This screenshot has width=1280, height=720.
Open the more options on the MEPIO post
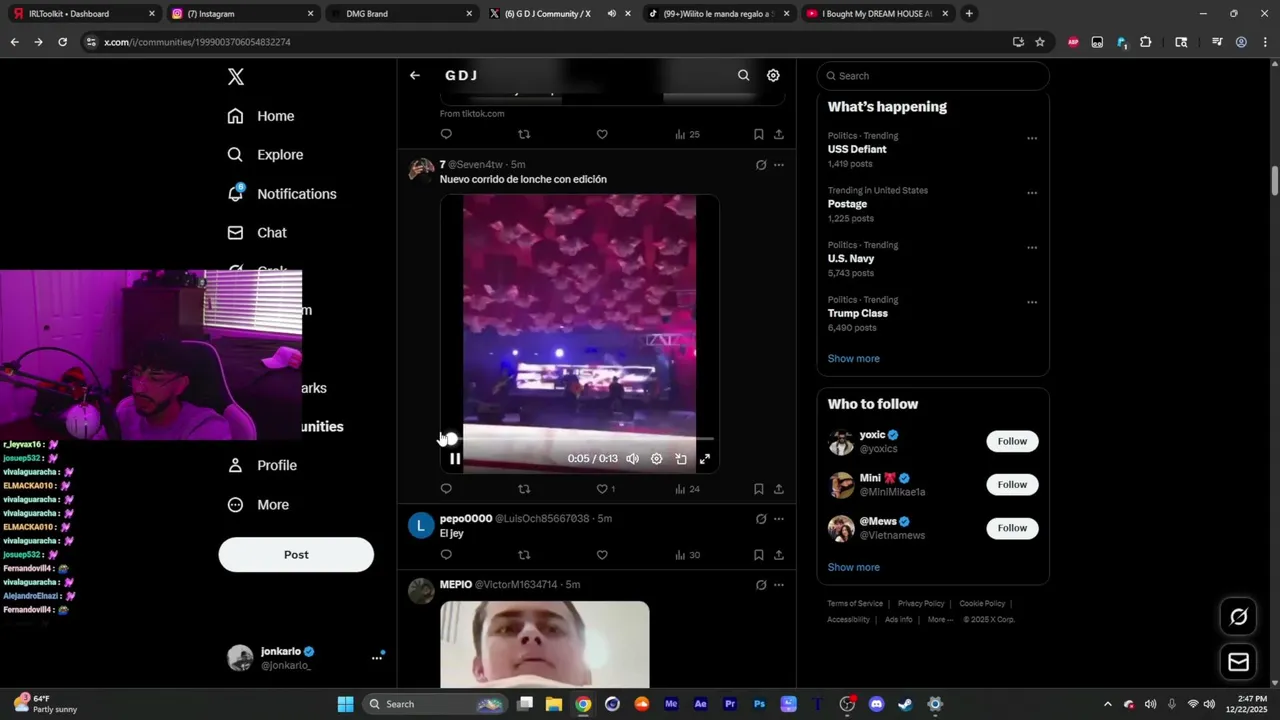pos(779,585)
